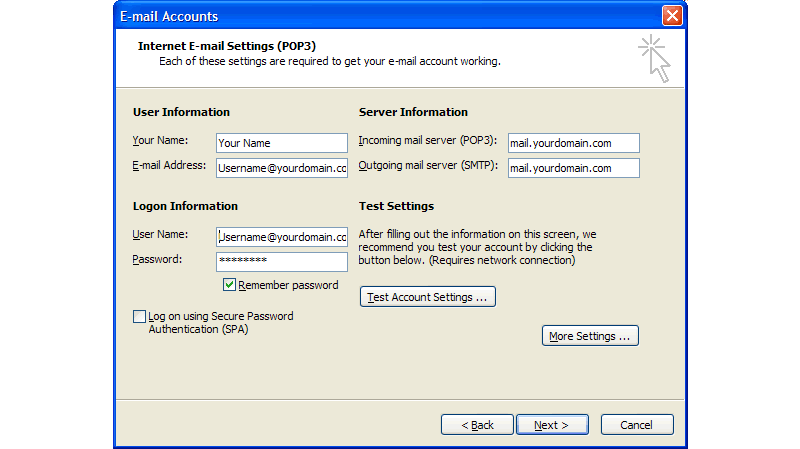Close the E-mail Accounts window
The image size is (800, 449).
[672, 15]
